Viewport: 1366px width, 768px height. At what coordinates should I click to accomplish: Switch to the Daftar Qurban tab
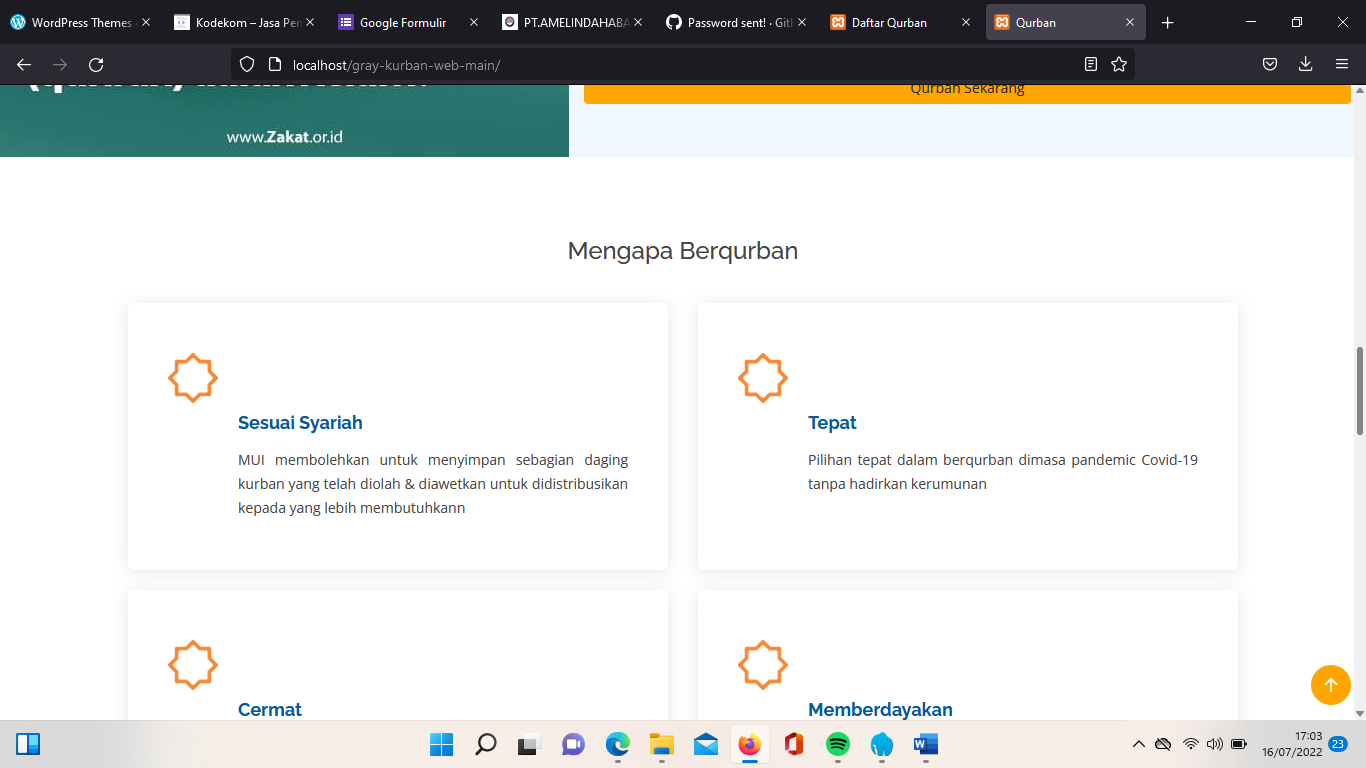point(888,22)
